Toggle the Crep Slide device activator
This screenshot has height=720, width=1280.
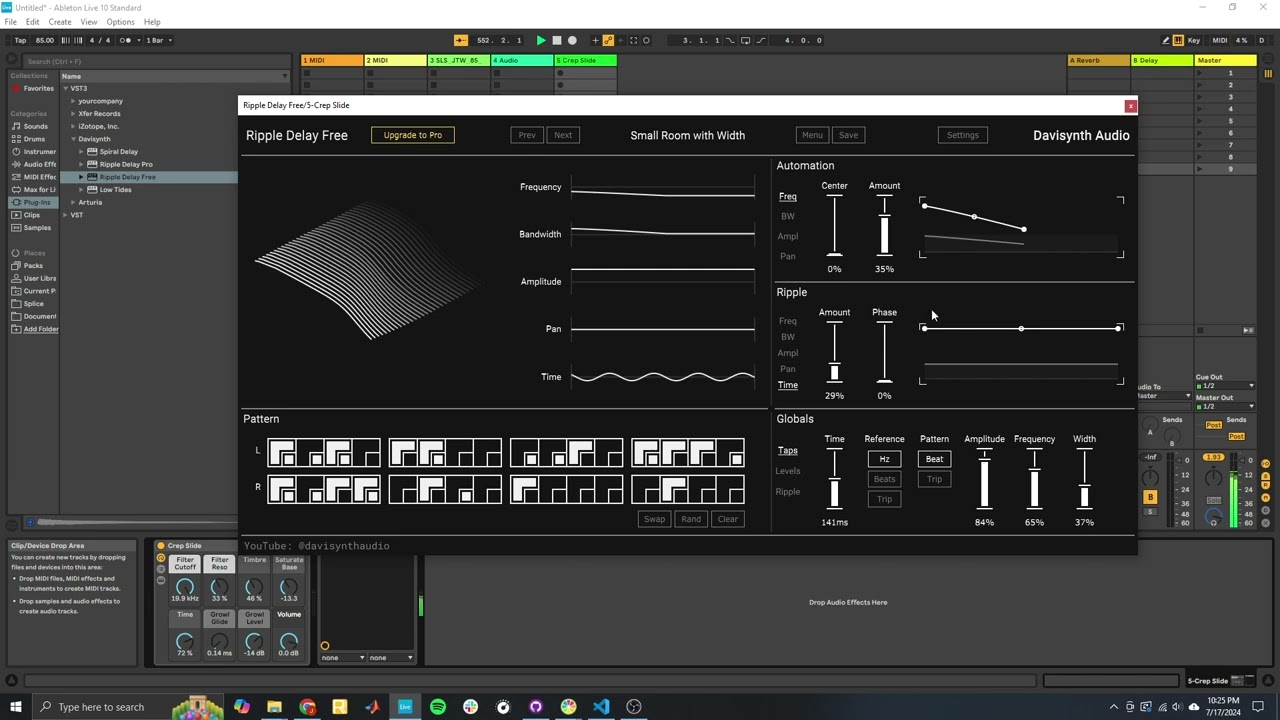click(x=161, y=546)
